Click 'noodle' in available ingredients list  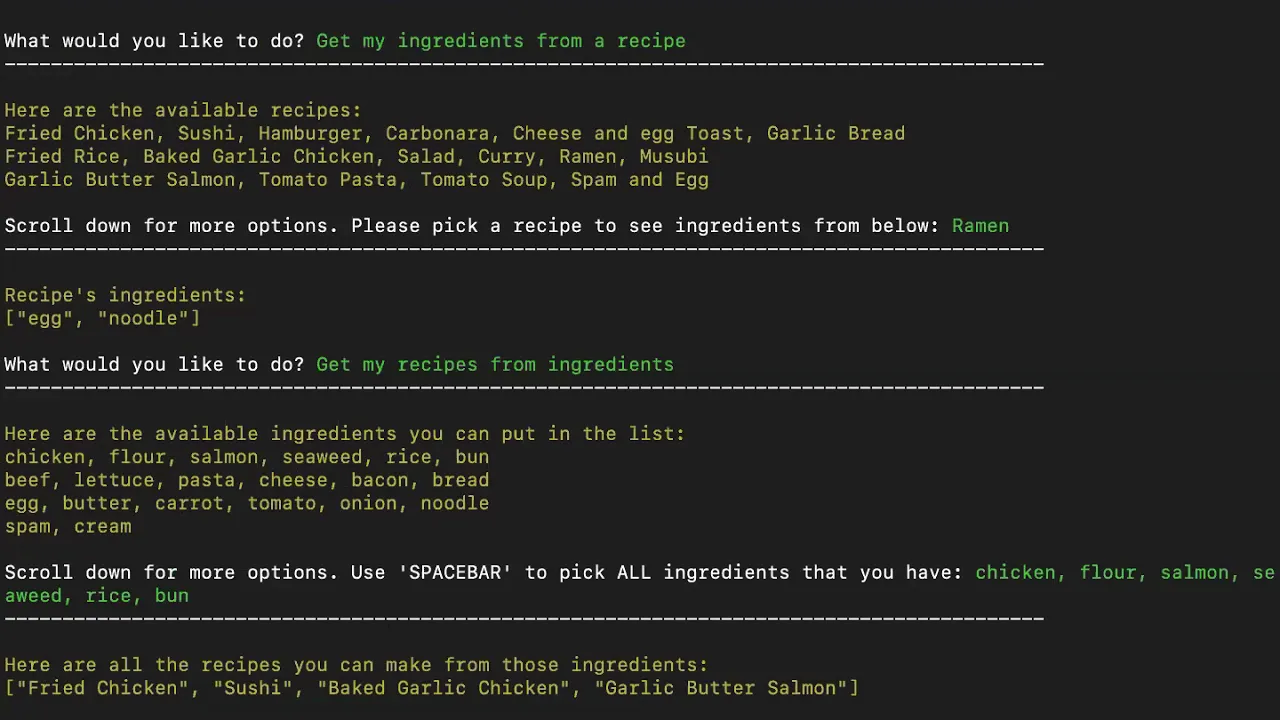[455, 503]
